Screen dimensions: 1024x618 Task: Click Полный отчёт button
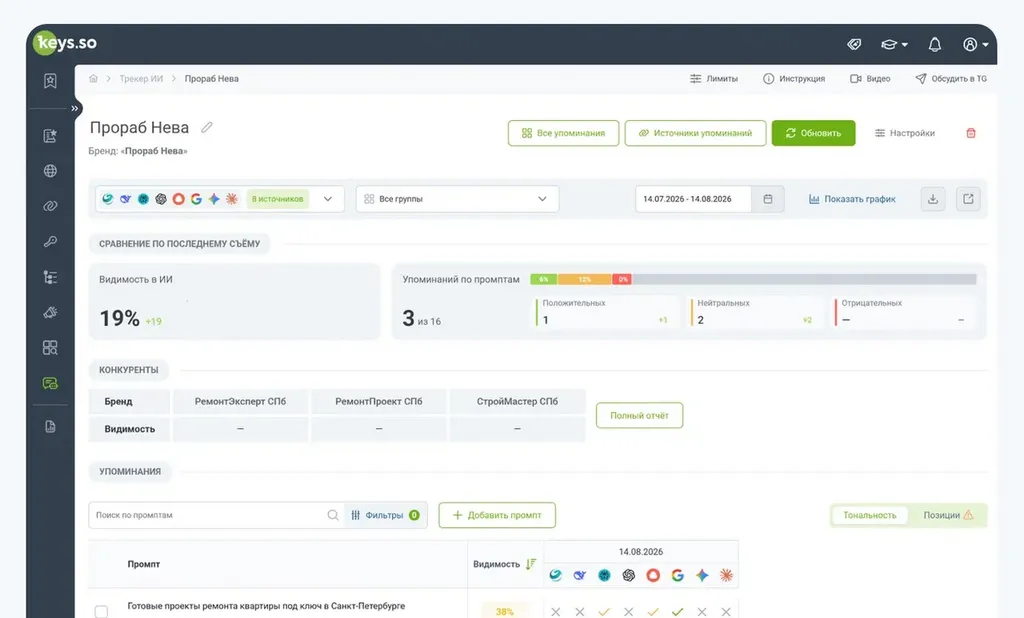click(639, 415)
